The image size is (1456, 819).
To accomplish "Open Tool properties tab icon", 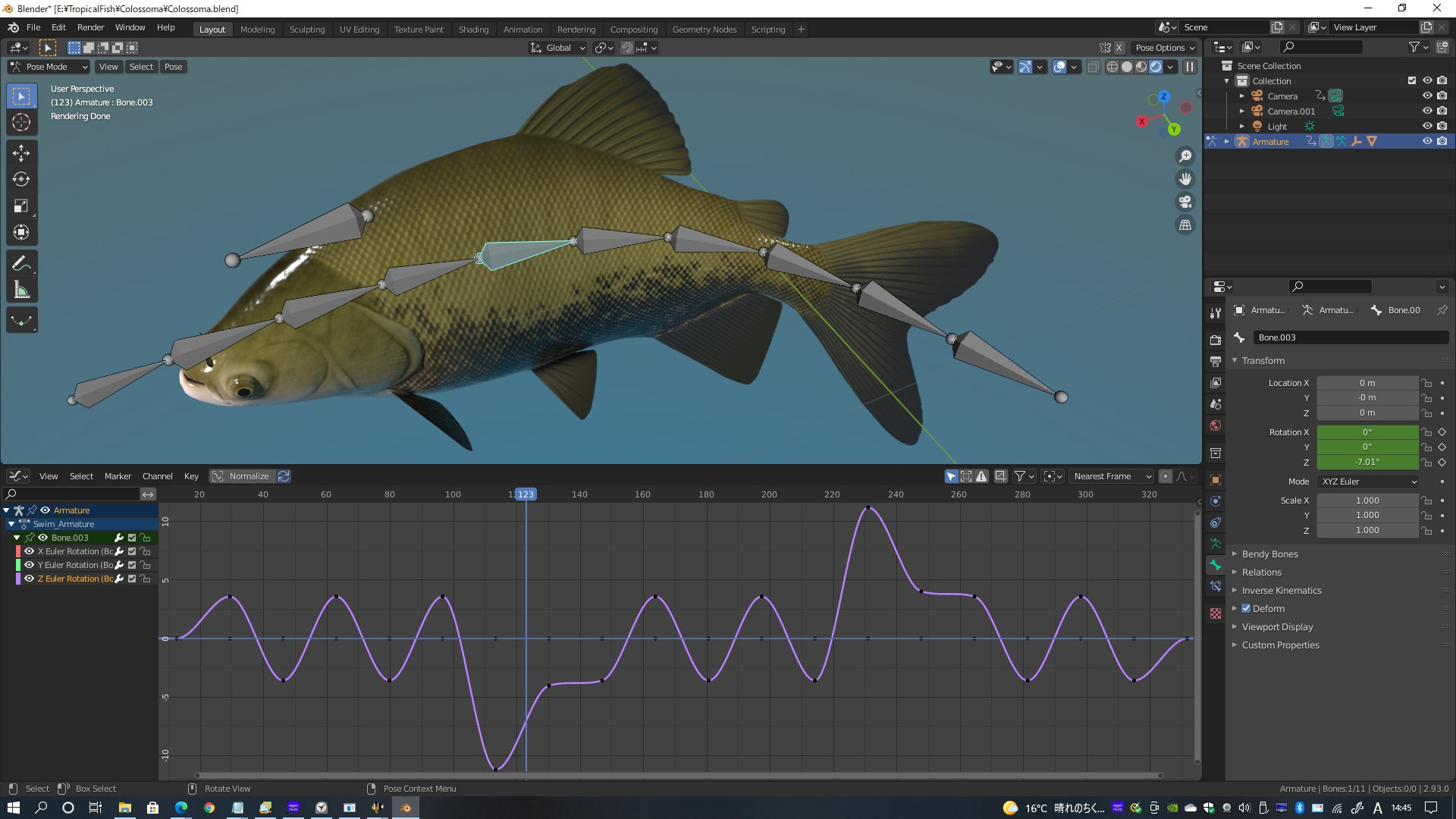I will [x=1216, y=313].
